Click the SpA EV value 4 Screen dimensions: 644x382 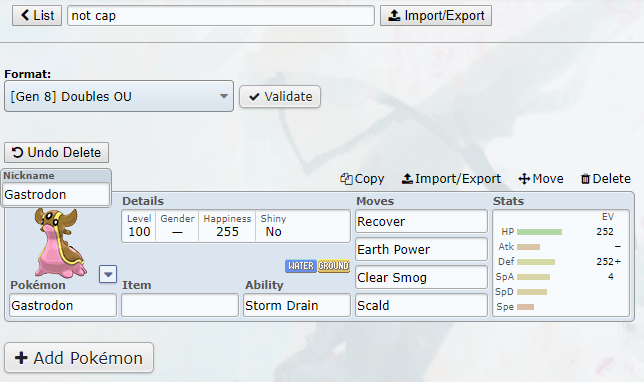611,276
